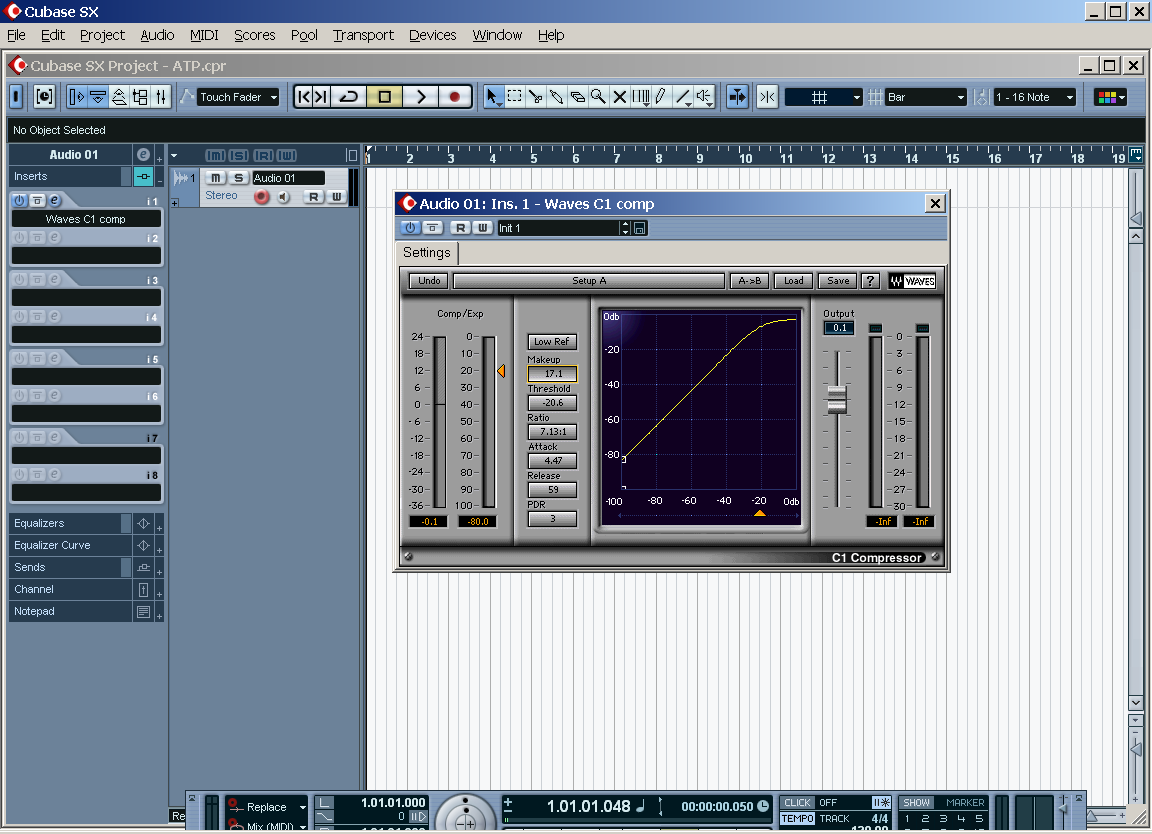Image resolution: width=1152 pixels, height=834 pixels.
Task: Open the Devices menu
Action: point(432,35)
